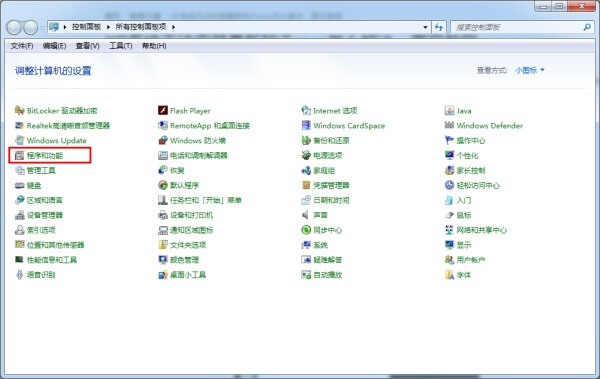Open the Windows 防火墙 icon
Image resolution: width=600 pixels, height=379 pixels.
[x=163, y=140]
